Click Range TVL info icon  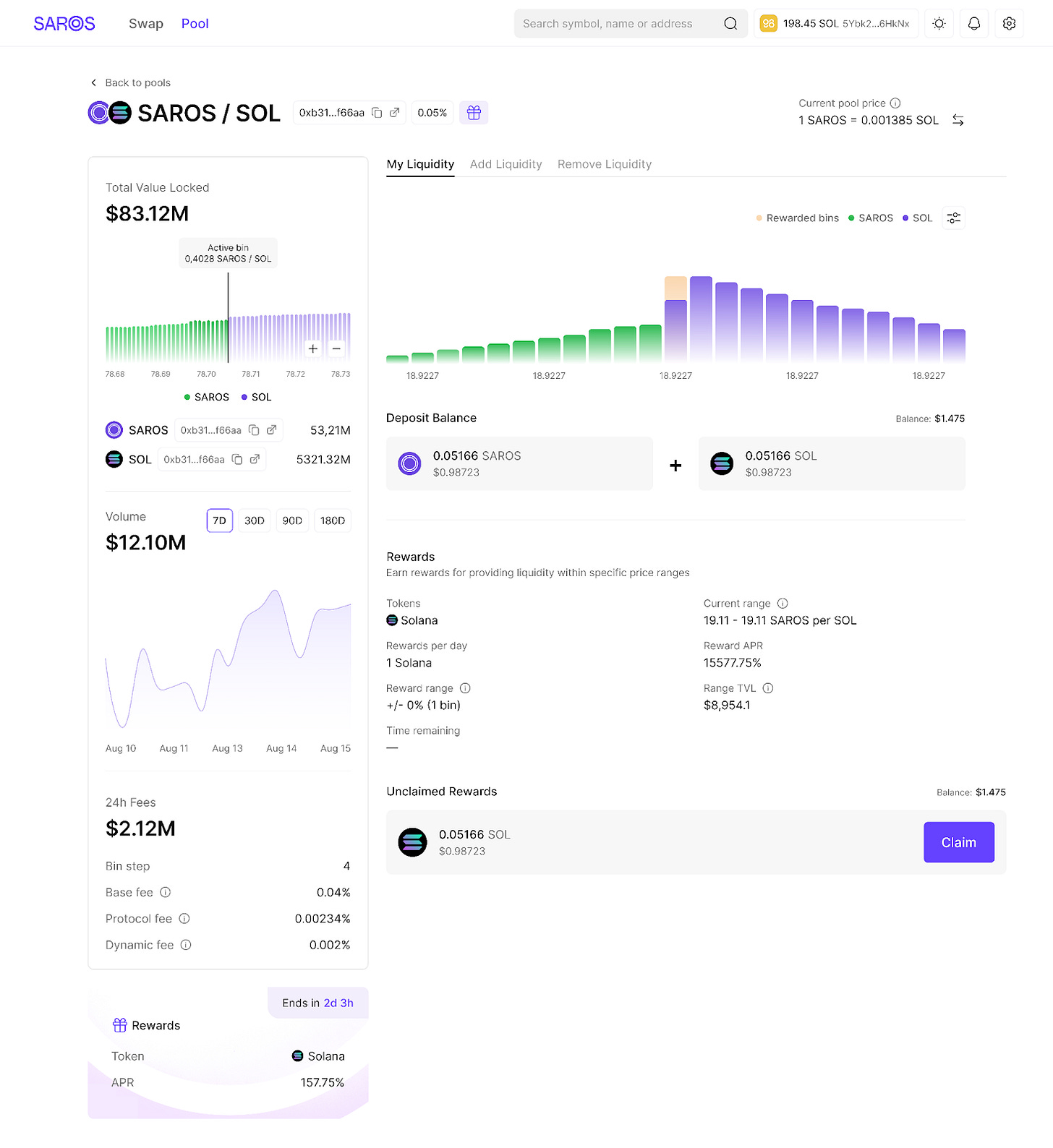pyautogui.click(x=768, y=688)
